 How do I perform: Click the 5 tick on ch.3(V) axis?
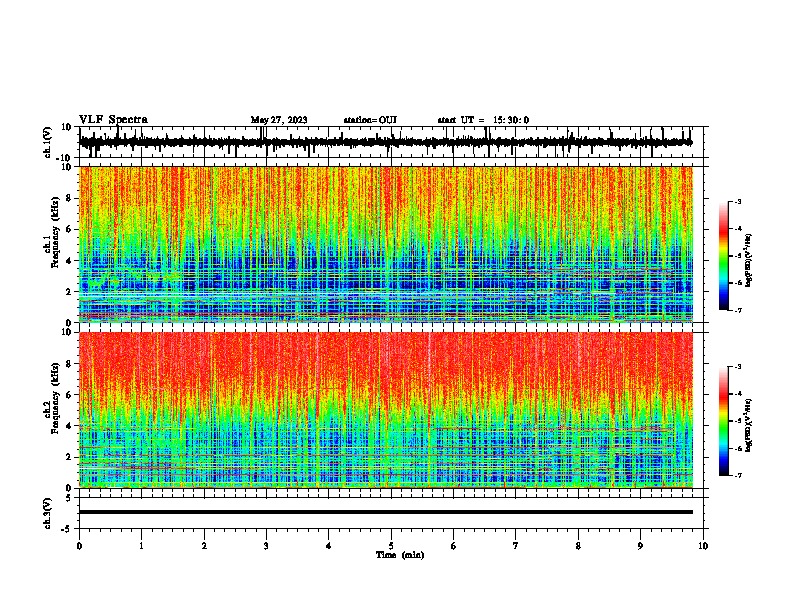pos(69,498)
